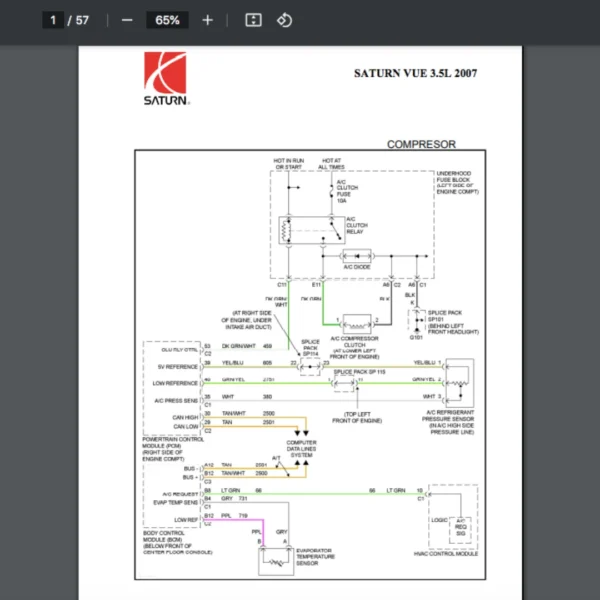Click the 65% zoom level field
Screen dimensions: 600x600
[x=167, y=20]
